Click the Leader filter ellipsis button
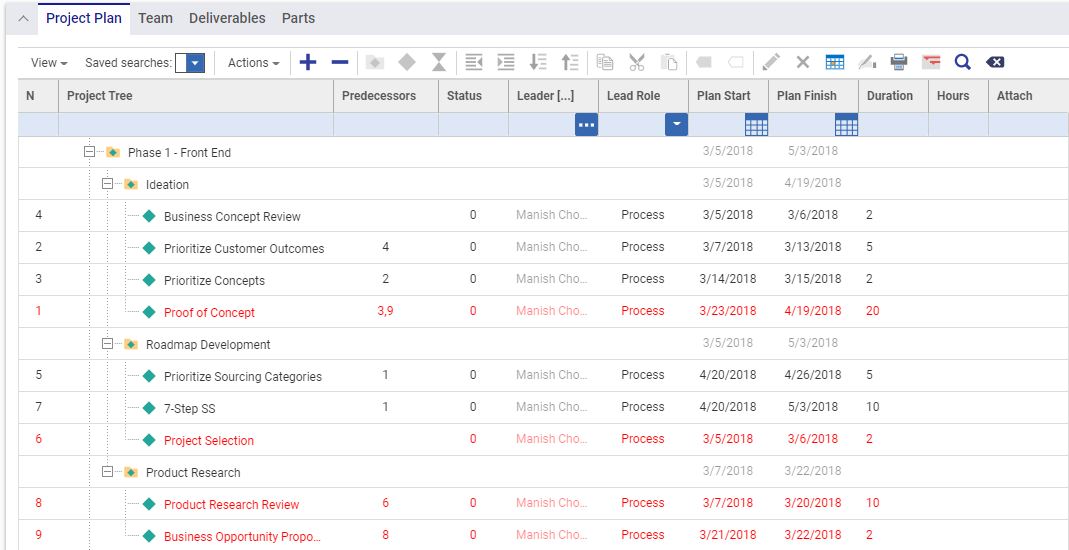 pyautogui.click(x=586, y=125)
